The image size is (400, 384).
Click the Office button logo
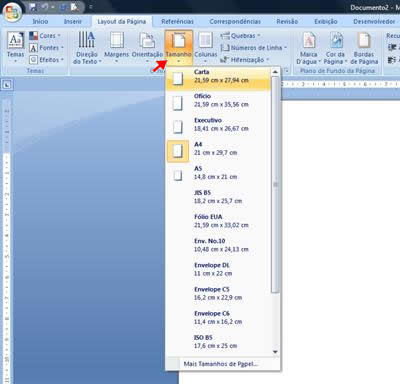tap(12, 13)
